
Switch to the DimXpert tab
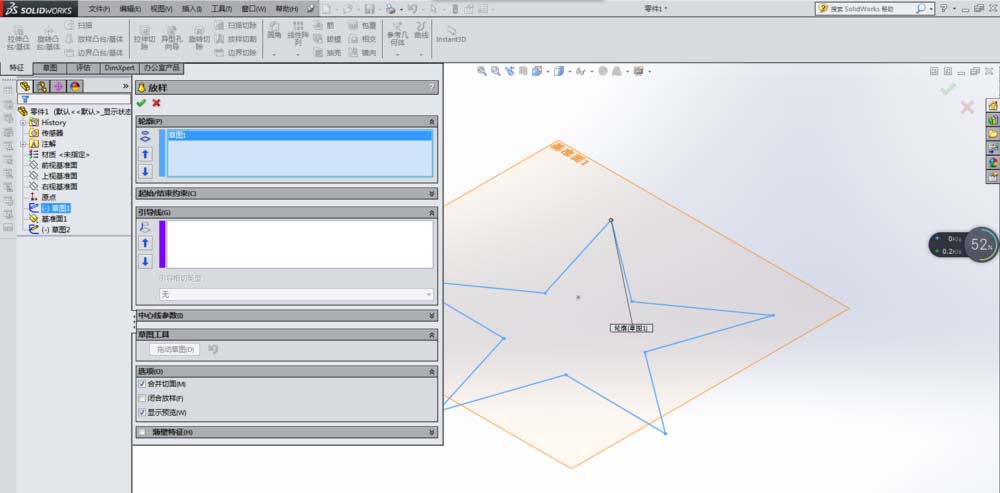[x=119, y=68]
